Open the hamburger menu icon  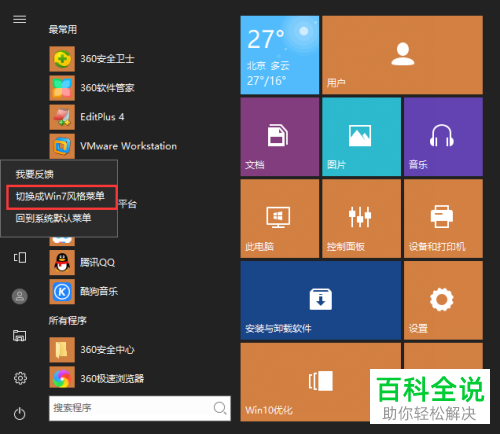[x=19, y=19]
